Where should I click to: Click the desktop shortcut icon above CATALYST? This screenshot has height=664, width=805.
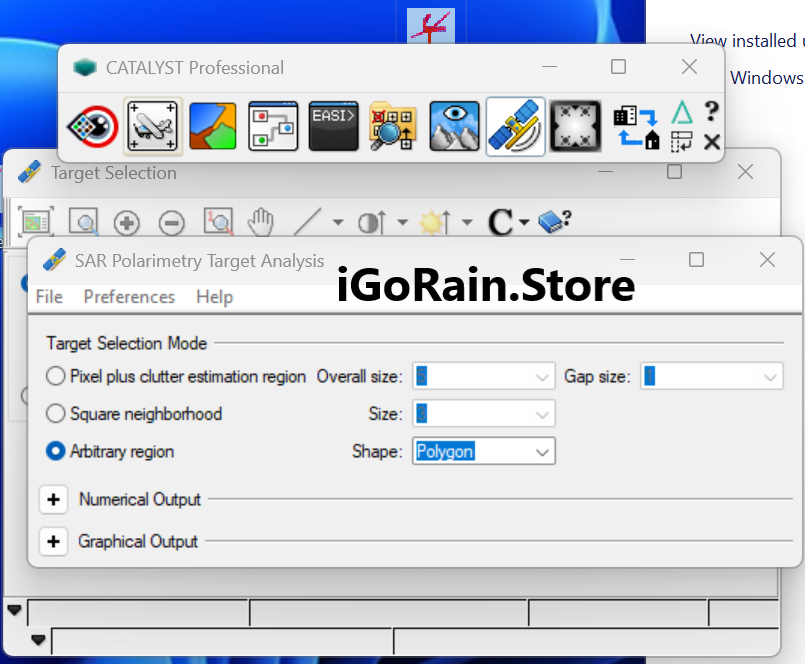point(431,26)
